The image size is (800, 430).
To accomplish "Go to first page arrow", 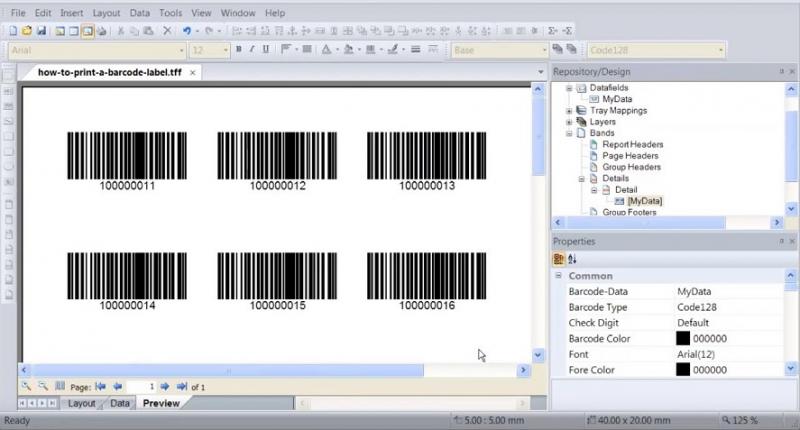I will [x=100, y=387].
